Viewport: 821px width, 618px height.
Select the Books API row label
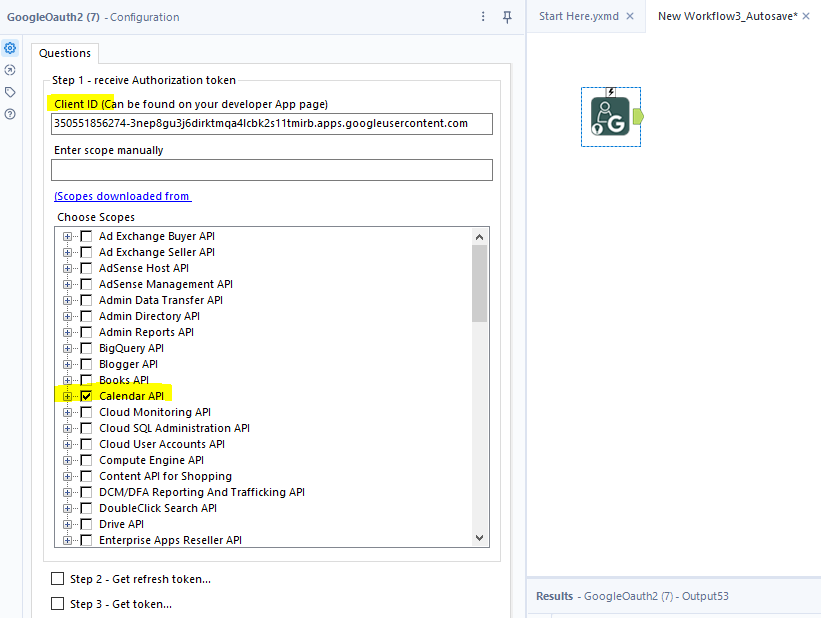pyautogui.click(x=124, y=380)
